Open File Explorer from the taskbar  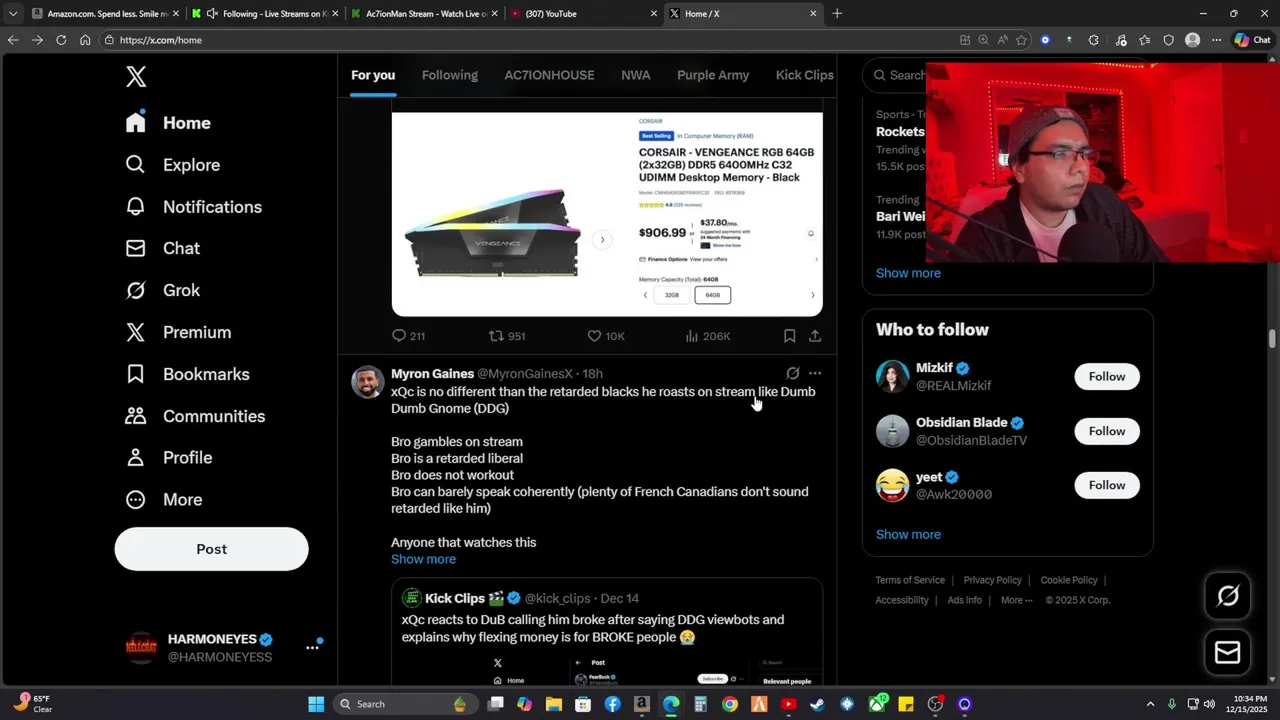click(554, 704)
